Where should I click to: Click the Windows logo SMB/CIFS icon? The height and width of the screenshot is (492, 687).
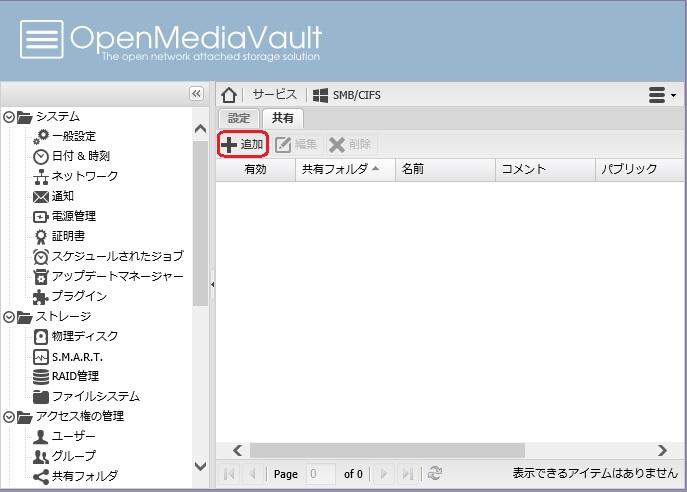[320, 95]
